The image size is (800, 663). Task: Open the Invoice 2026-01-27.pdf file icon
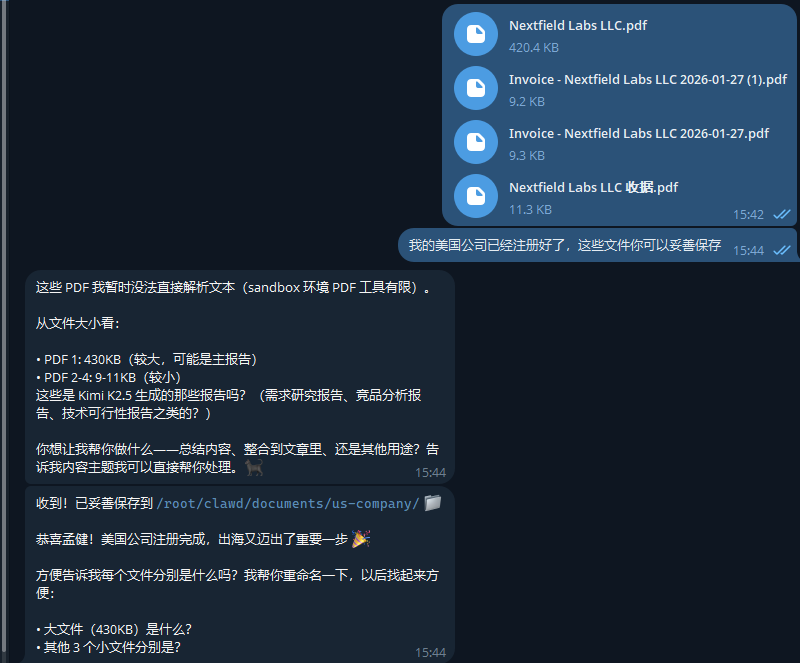[x=476, y=142]
